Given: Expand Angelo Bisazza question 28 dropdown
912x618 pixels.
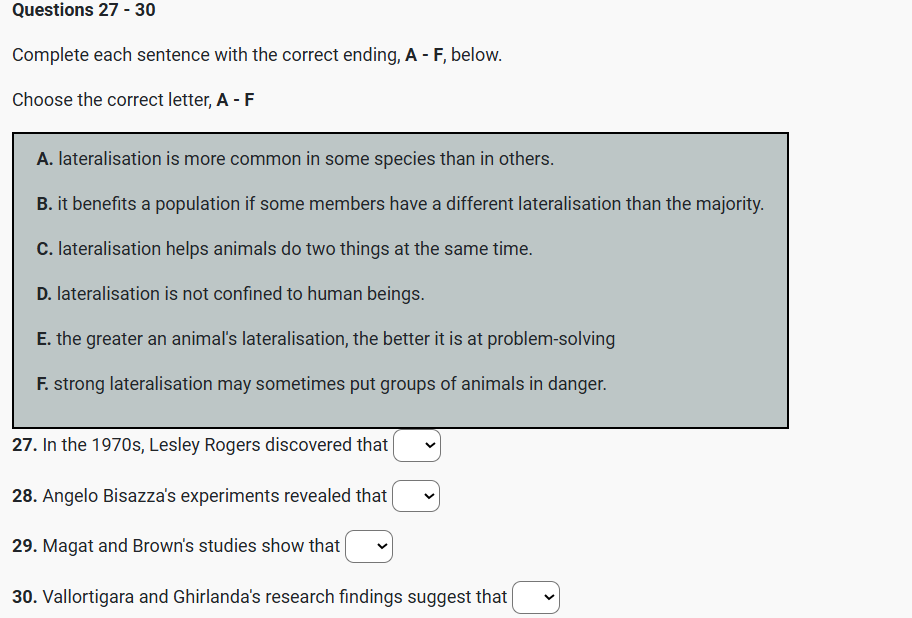Looking at the screenshot, I should click(416, 496).
